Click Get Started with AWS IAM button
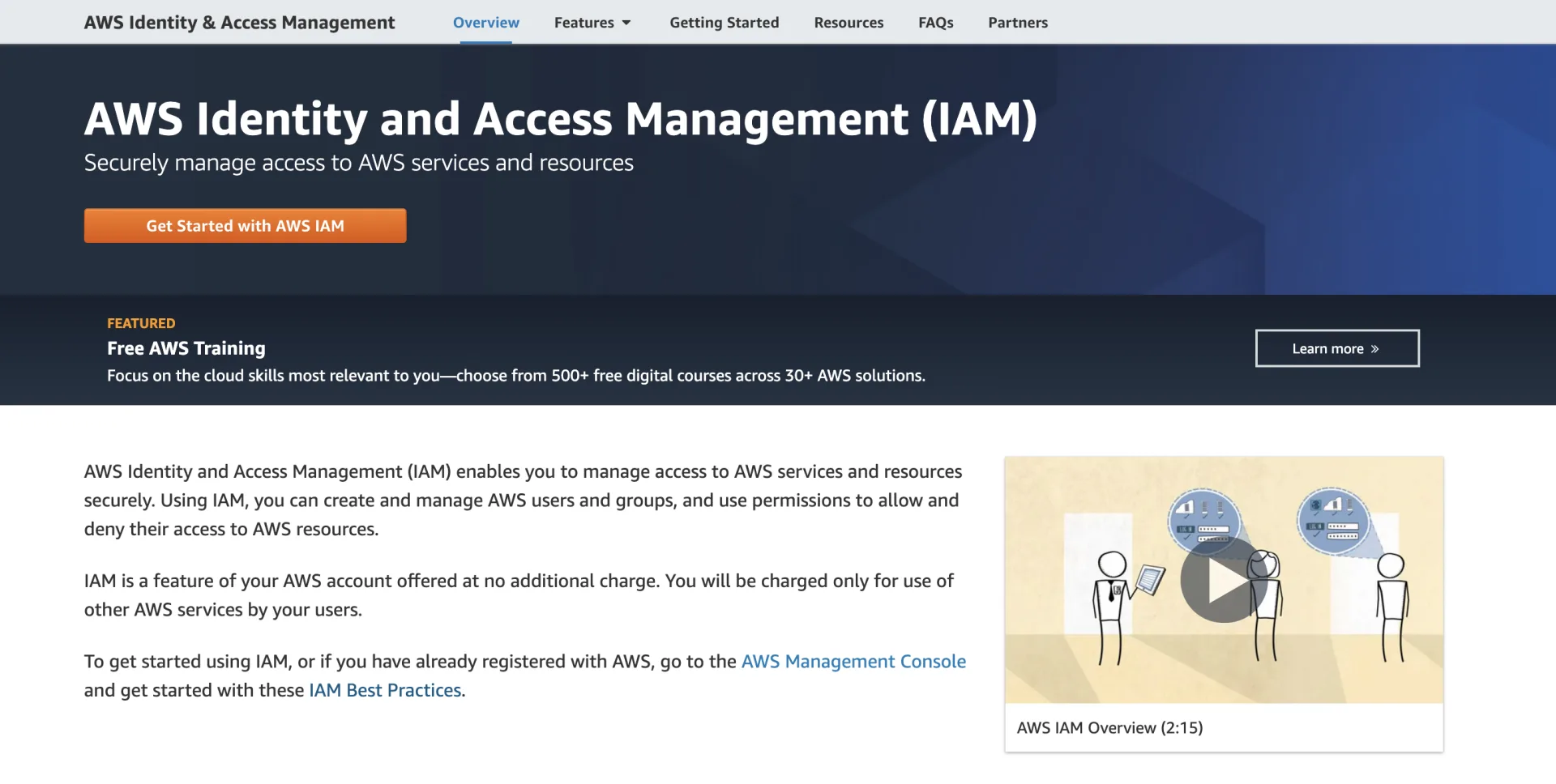Viewport: 1556px width, 784px height. [x=246, y=226]
